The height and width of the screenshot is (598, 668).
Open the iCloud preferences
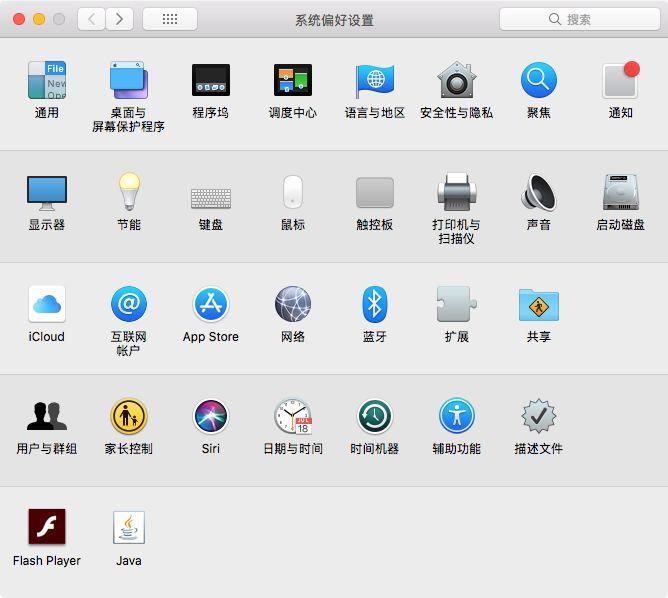tap(47, 304)
